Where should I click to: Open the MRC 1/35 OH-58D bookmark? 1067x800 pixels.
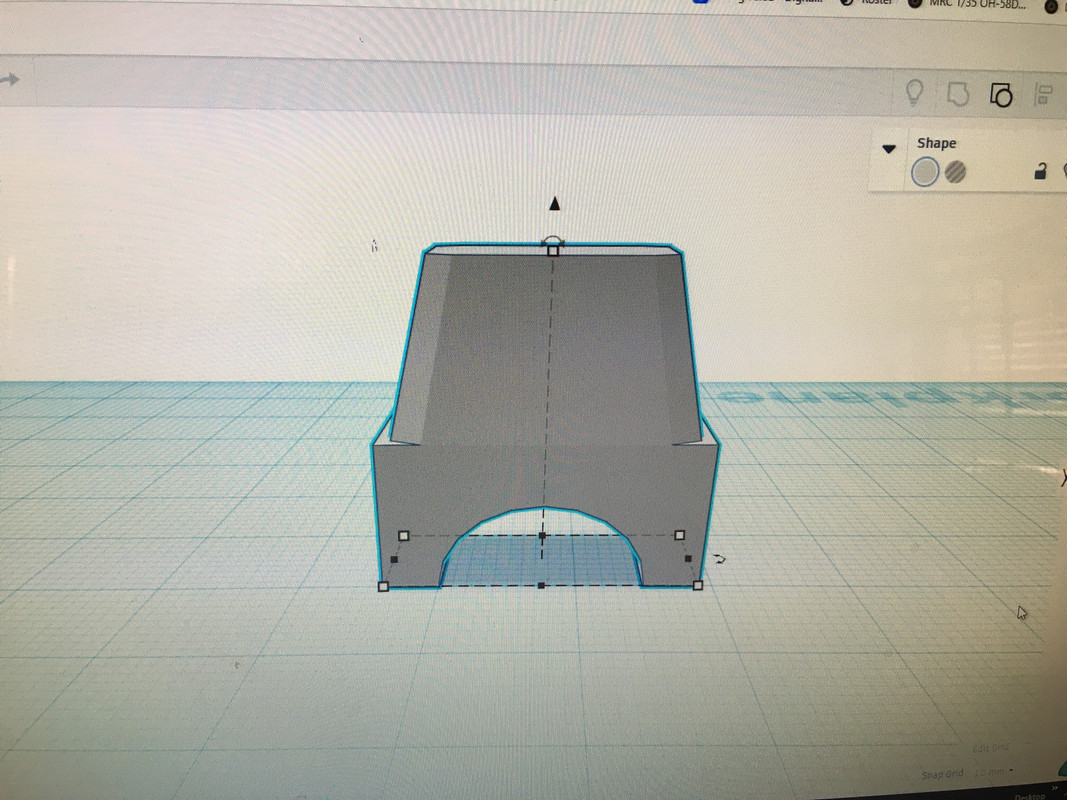pos(968,3)
